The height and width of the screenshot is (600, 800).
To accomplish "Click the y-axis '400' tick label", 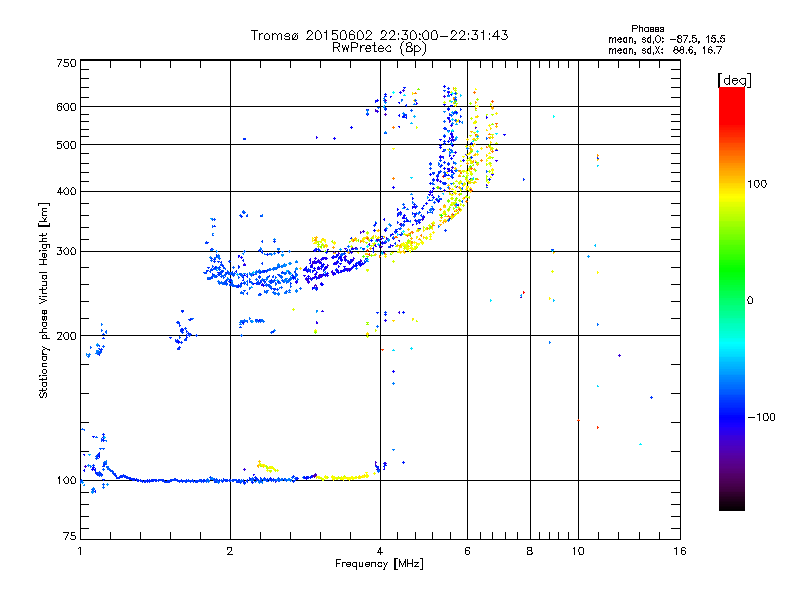I will 66,191.
